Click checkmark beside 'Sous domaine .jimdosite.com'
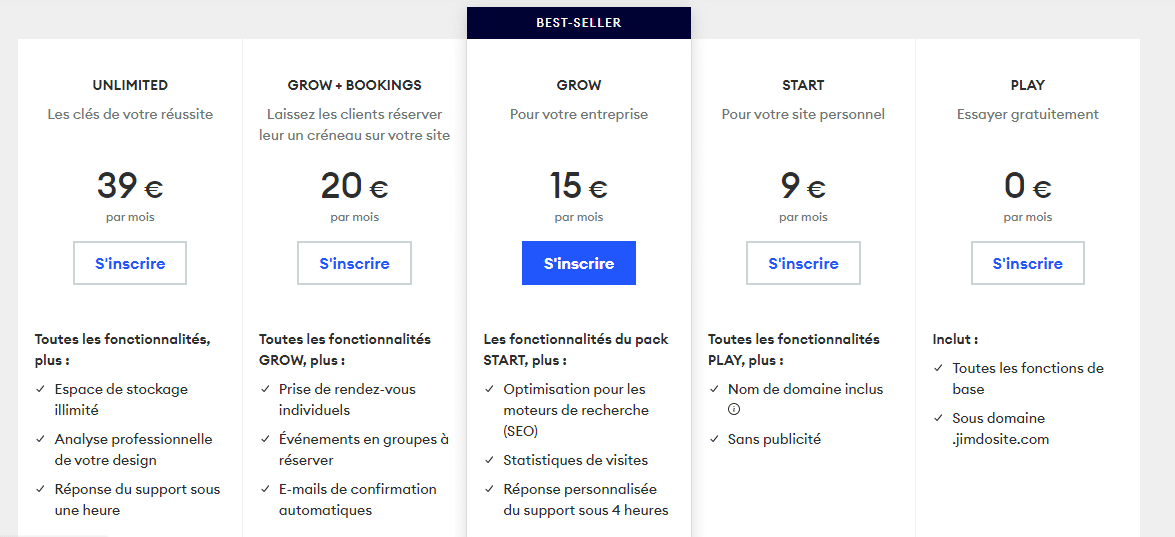 click(938, 418)
